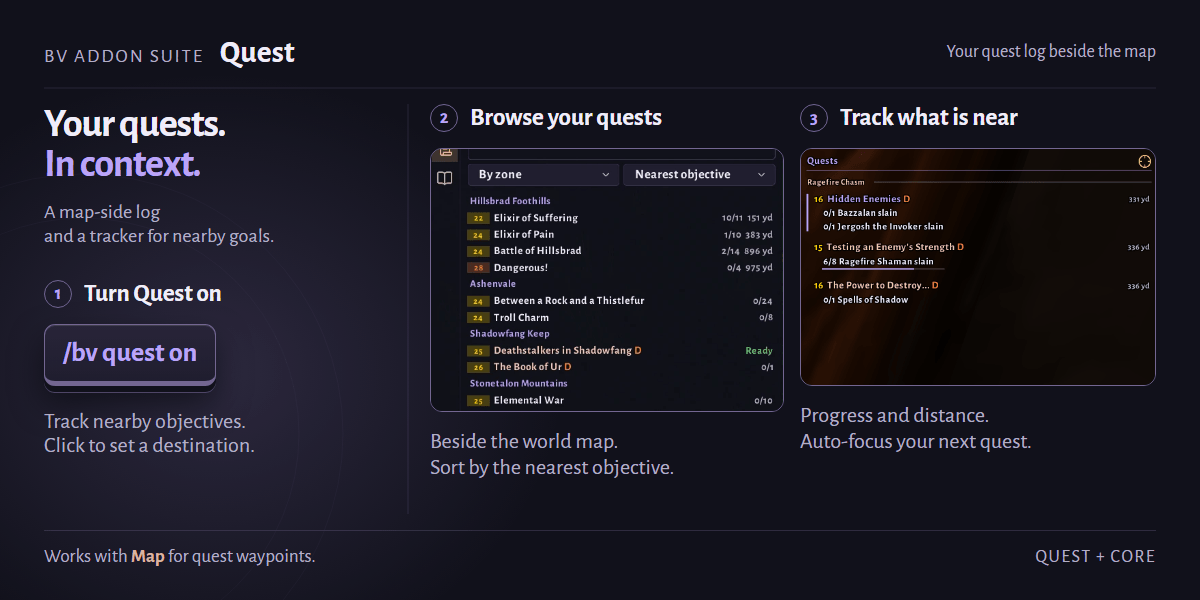Select Testing an Enemy's Strength in tracker

click(890, 247)
